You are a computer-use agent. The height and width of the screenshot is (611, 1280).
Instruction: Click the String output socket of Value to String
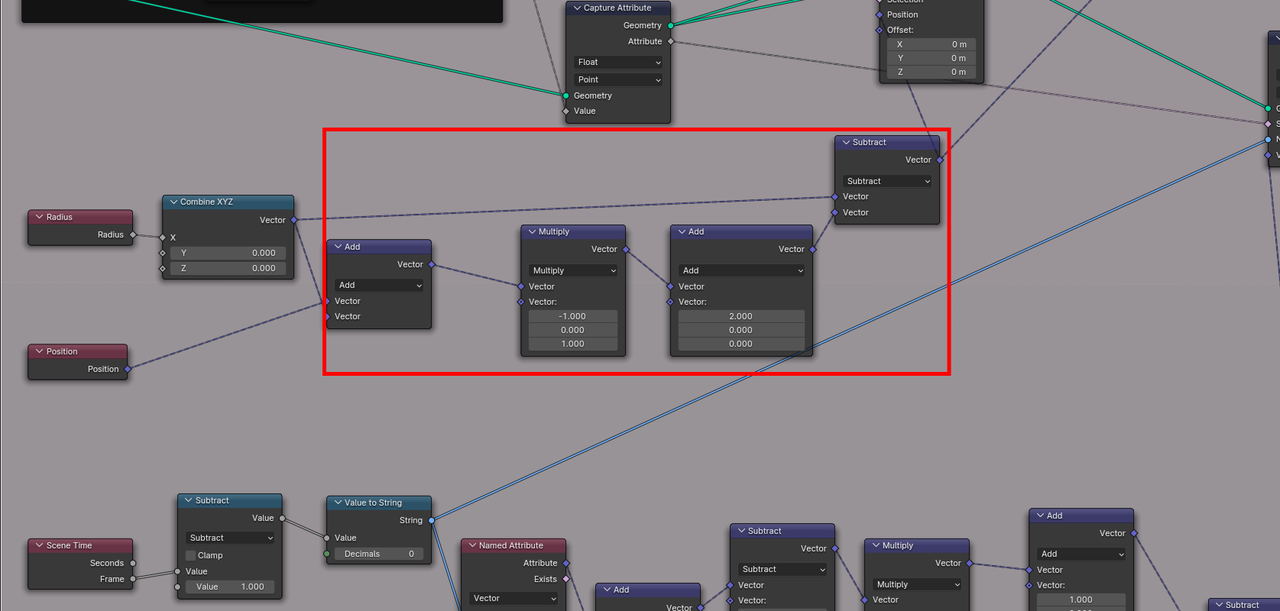431,520
